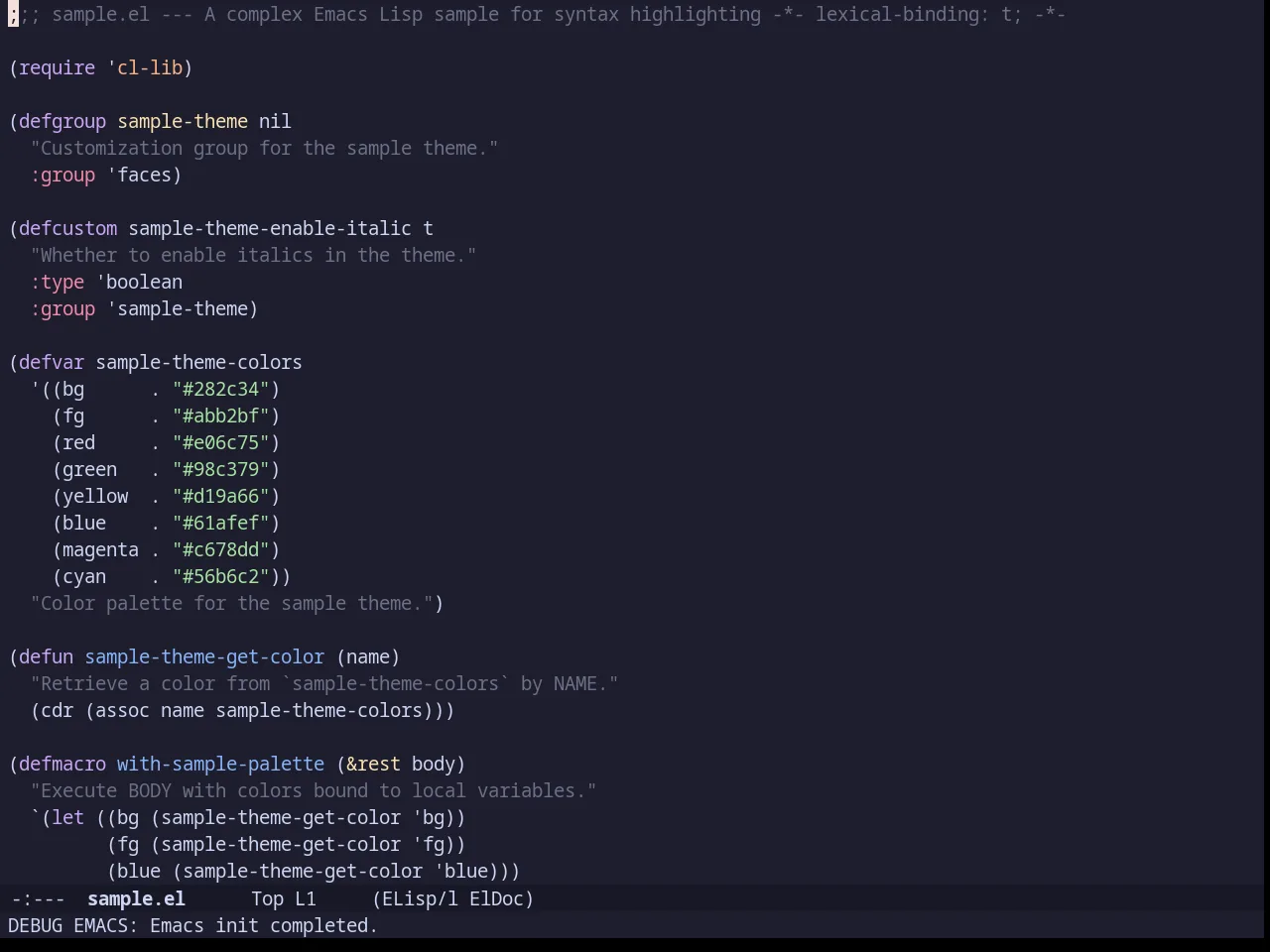Click the defmacro keyword
Screen dimensions: 1270x952
pyautogui.click(x=63, y=764)
